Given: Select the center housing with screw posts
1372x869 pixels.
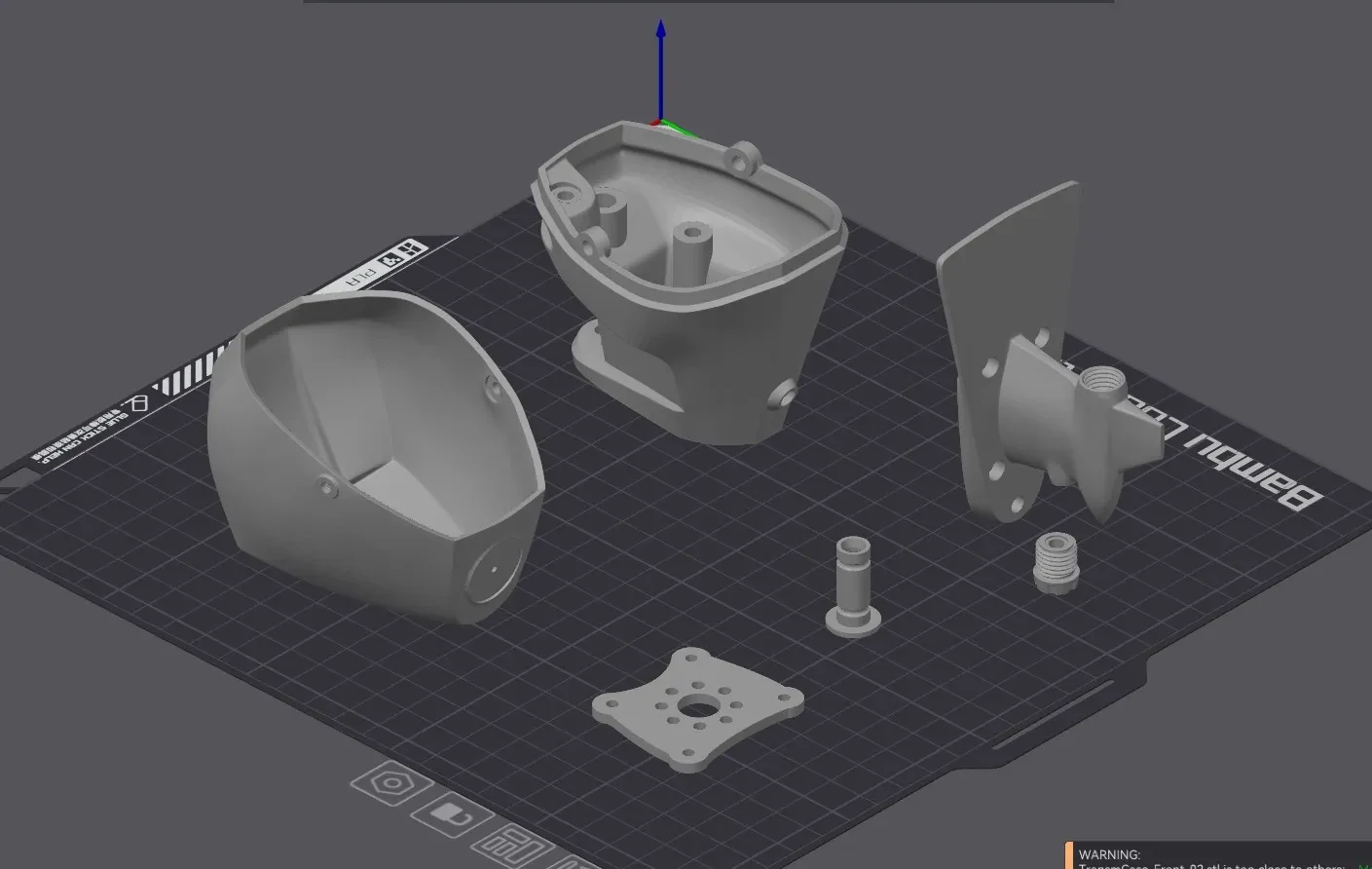Looking at the screenshot, I should (x=687, y=283).
